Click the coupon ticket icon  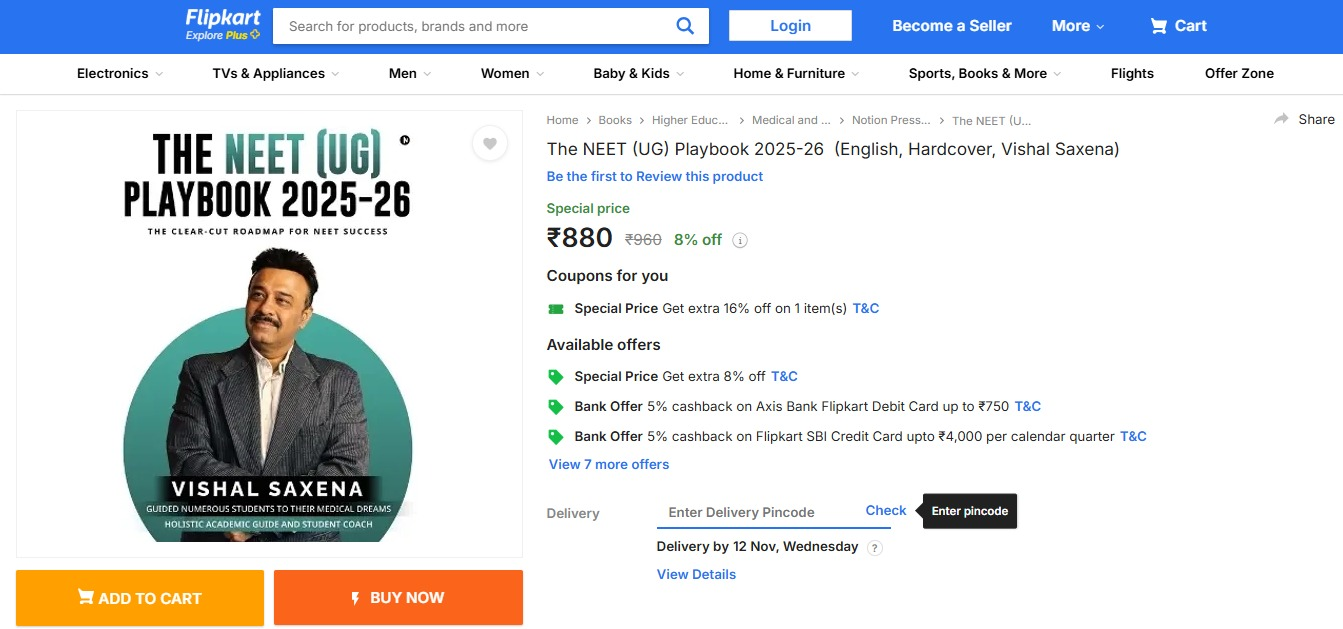pyautogui.click(x=556, y=309)
